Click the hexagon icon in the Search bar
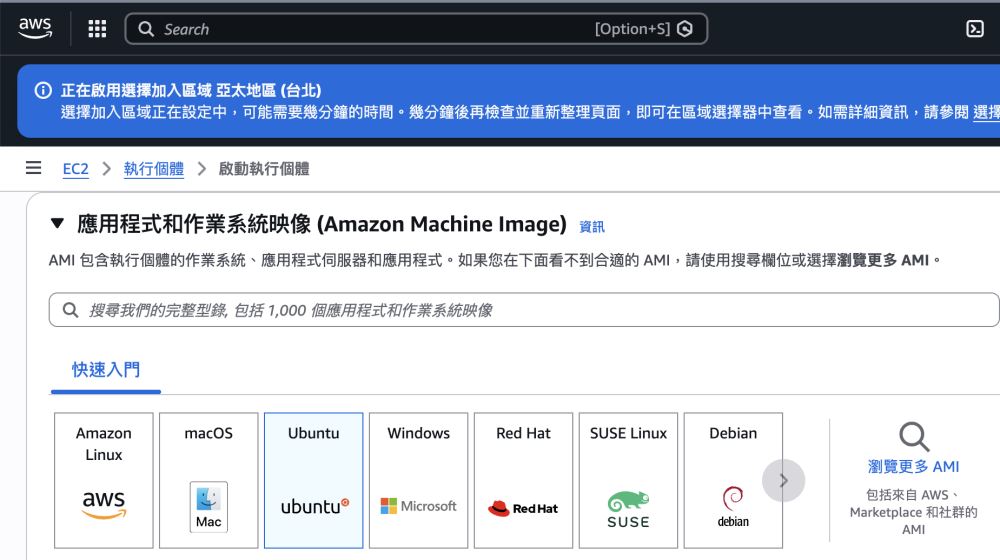The height and width of the screenshot is (560, 1000). pyautogui.click(x=684, y=29)
